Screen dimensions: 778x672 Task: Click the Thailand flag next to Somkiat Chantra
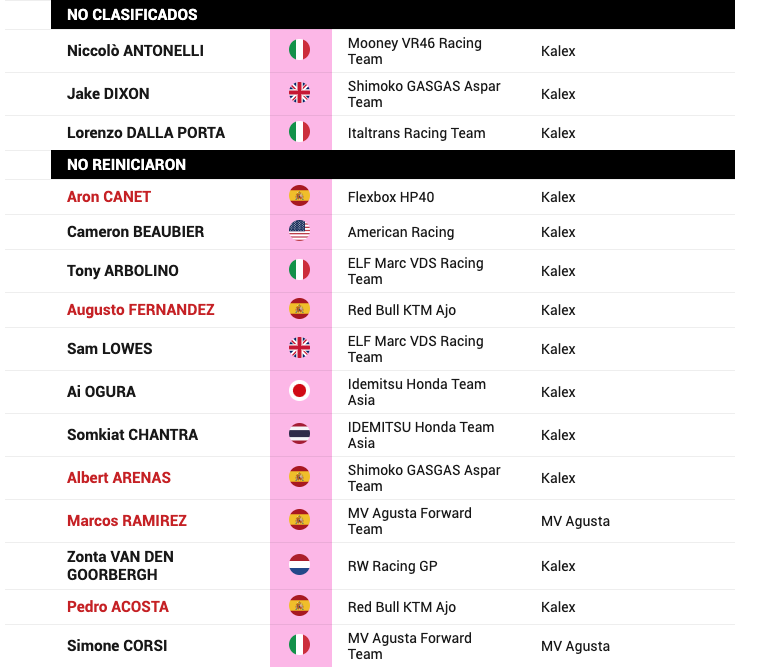pos(299,434)
